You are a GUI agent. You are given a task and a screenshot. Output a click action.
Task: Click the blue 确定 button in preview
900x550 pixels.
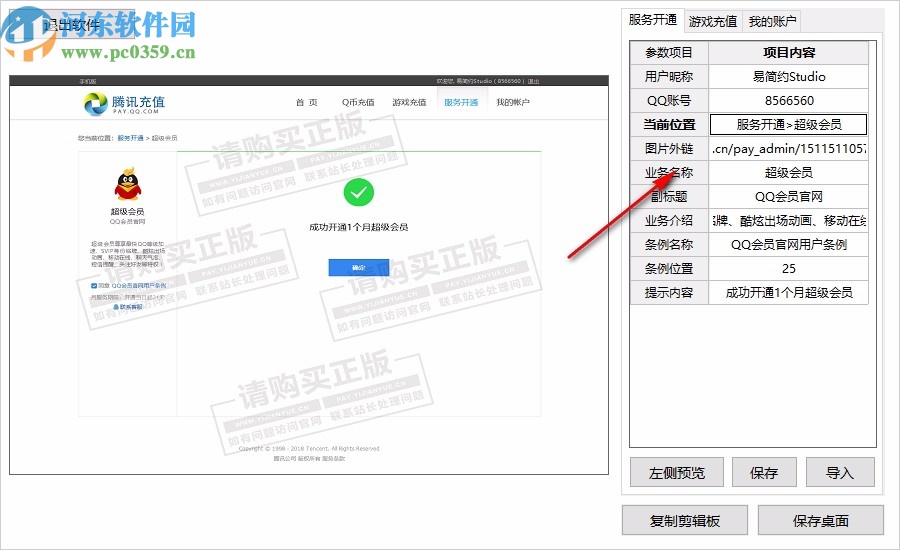coord(359,268)
